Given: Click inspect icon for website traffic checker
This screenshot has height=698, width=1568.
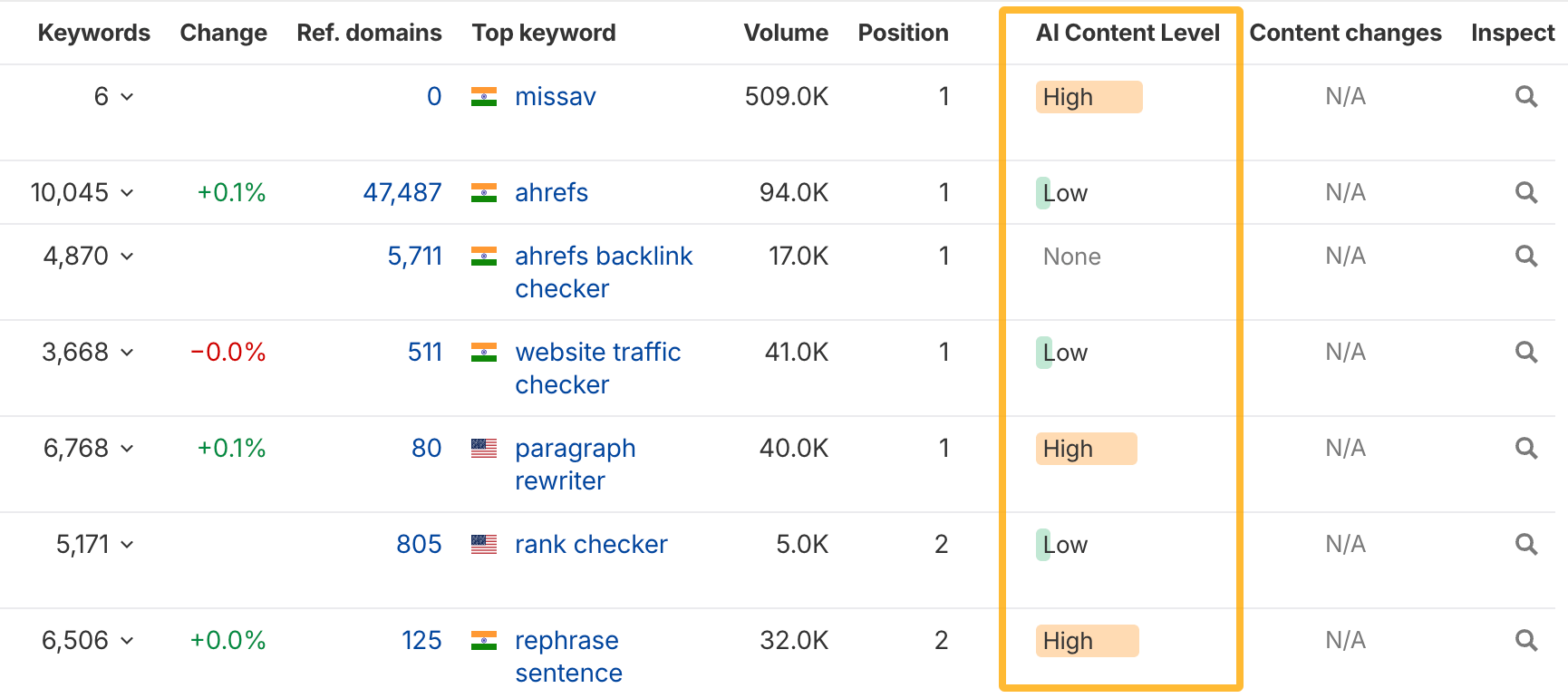Looking at the screenshot, I should 1526,352.
